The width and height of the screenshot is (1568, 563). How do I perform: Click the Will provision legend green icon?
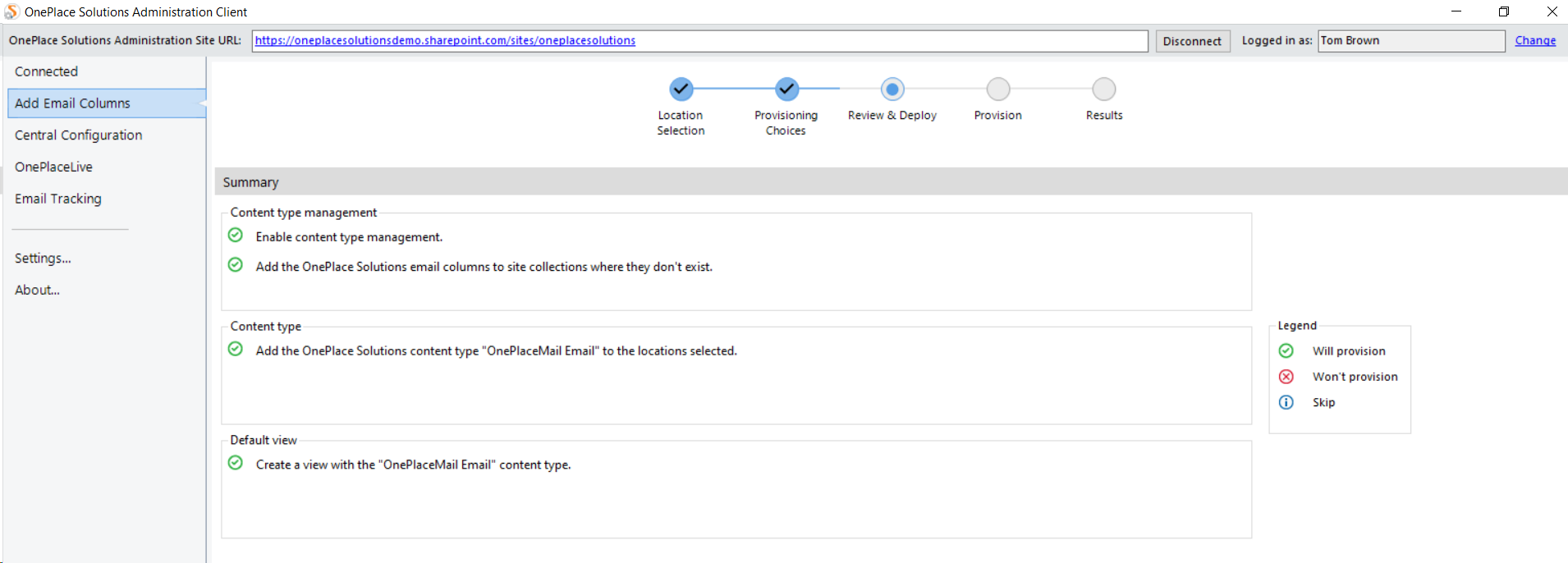(1286, 350)
